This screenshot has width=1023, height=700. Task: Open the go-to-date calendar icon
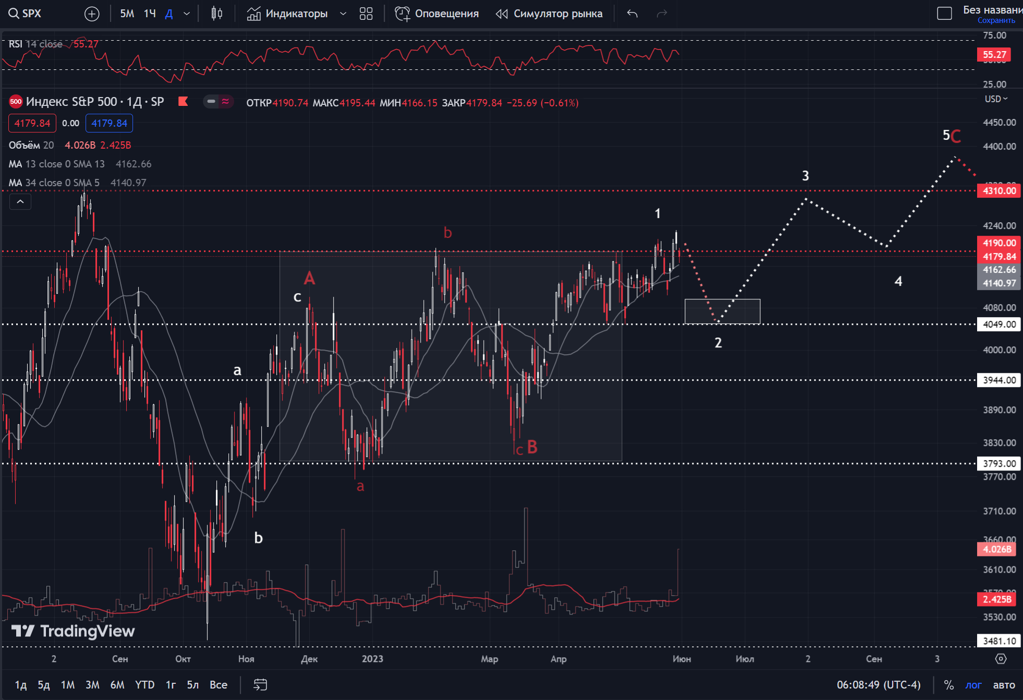(x=260, y=685)
